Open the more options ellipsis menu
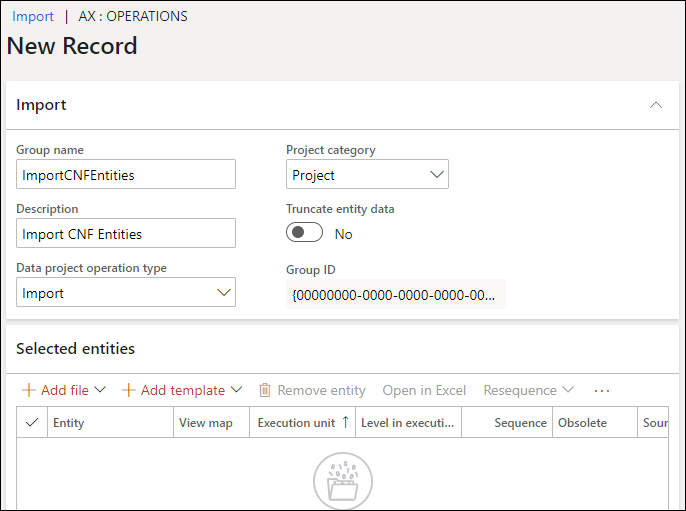This screenshot has width=686, height=511. (x=601, y=390)
